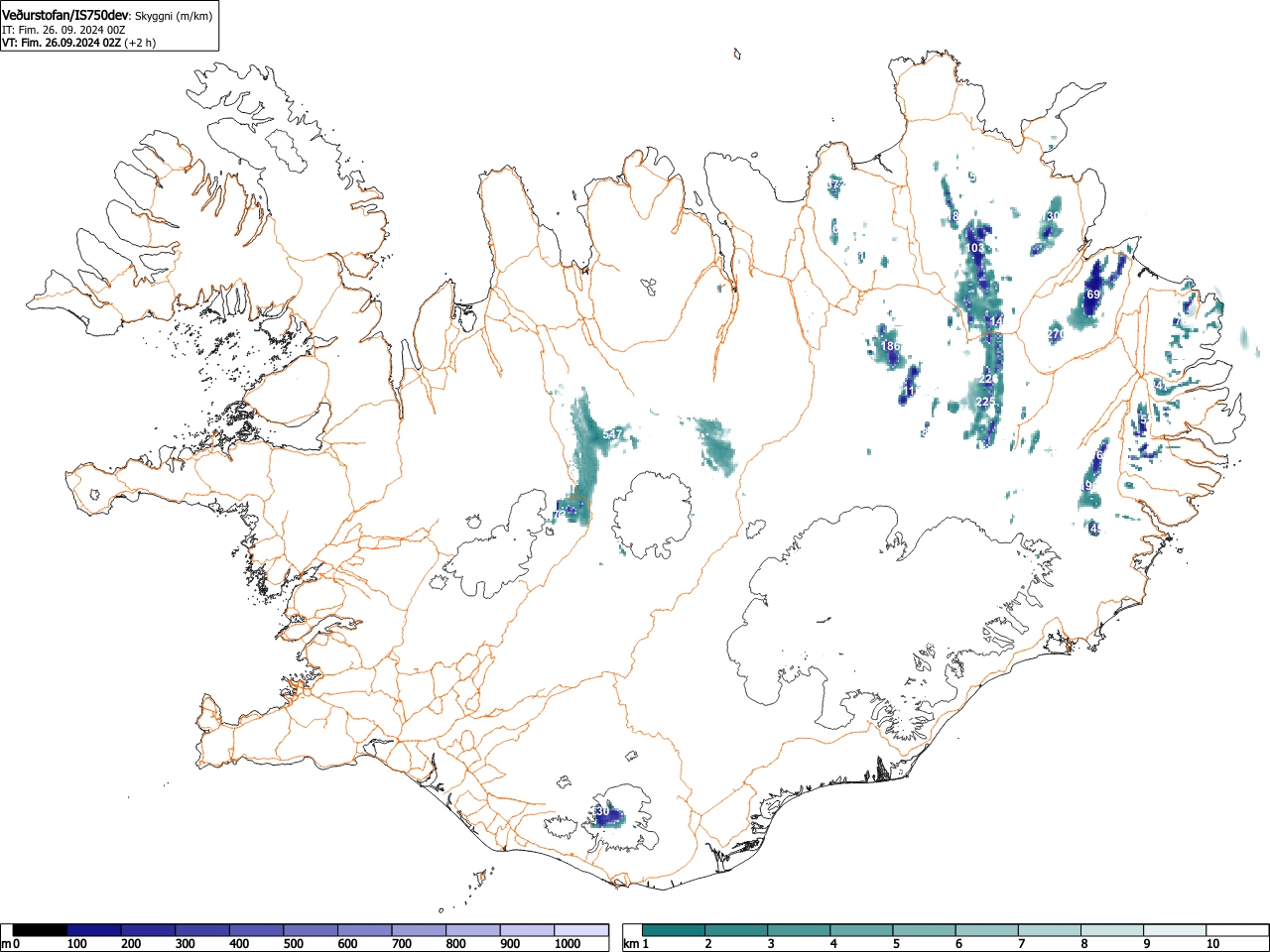The width and height of the screenshot is (1270, 952).
Task: Click the '500' tick label on the meter legend
Action: 293,944
